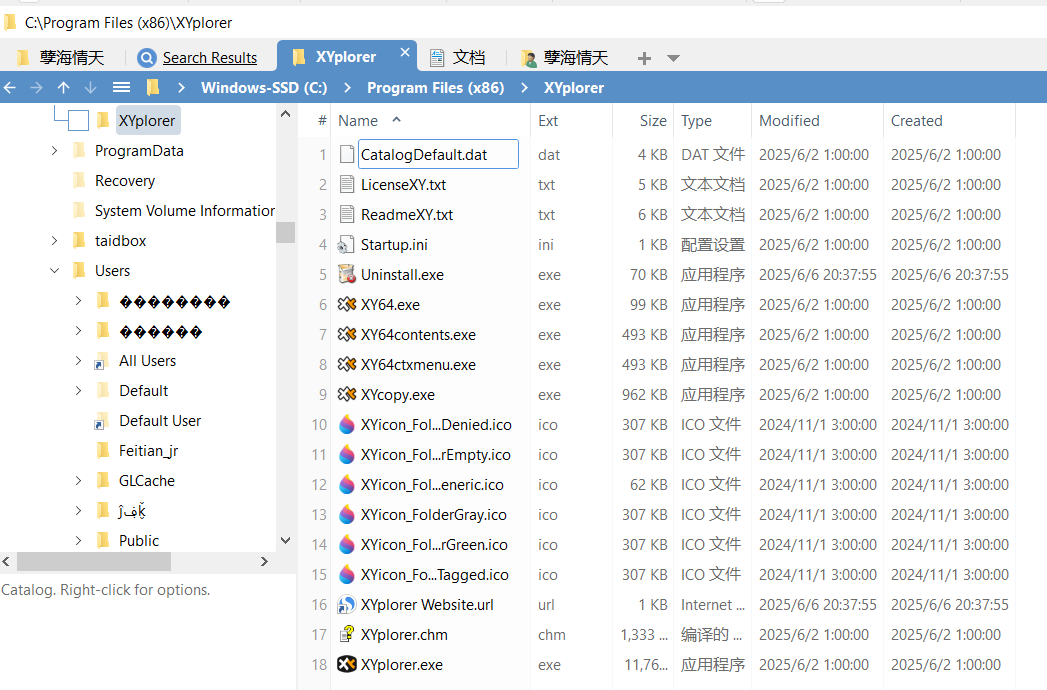Click the XYplorer.exe application icon
1047x690 pixels.
point(347,665)
